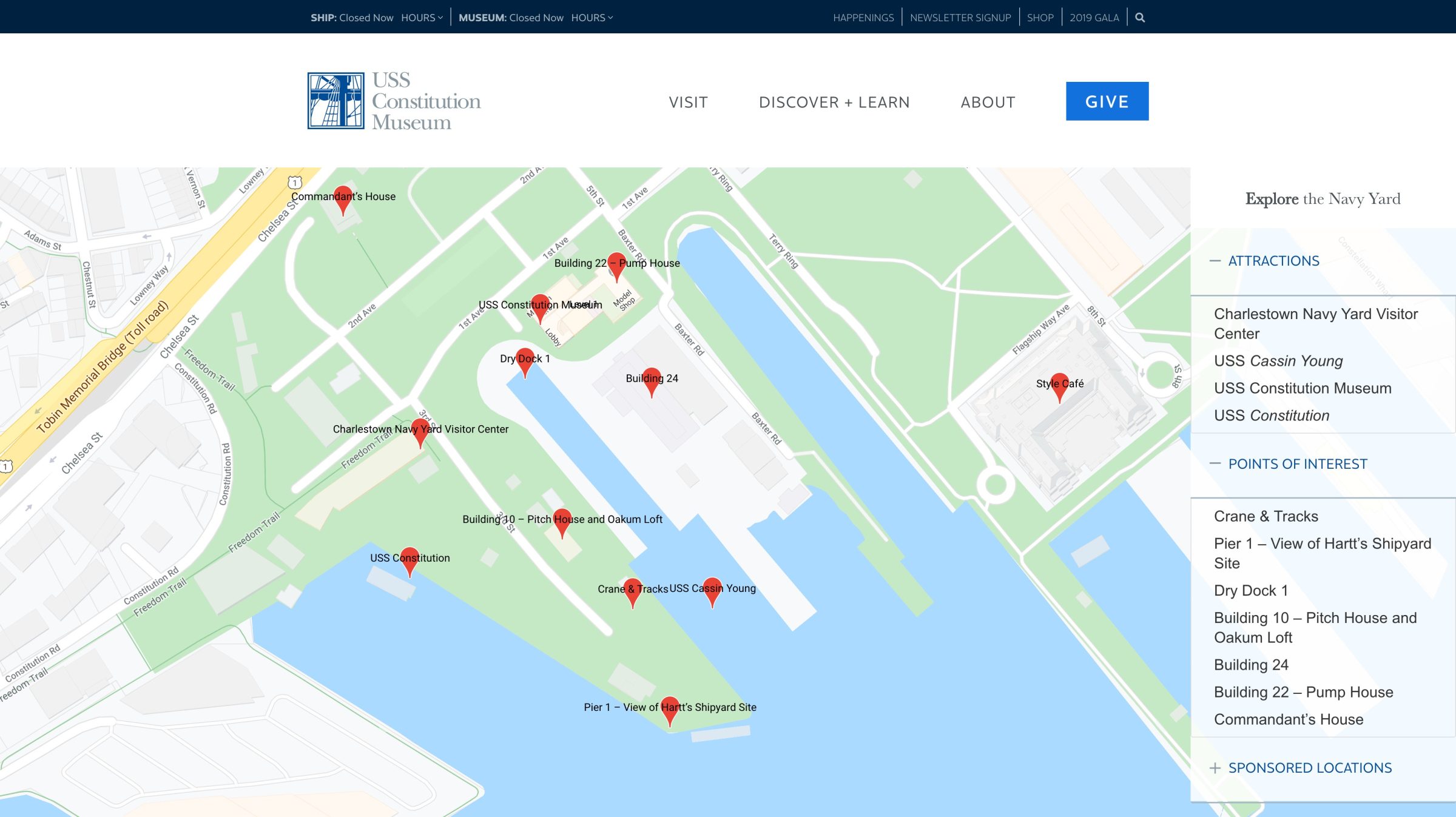
Task: Select the Building 10 Pitch House map pin
Action: coord(562,523)
